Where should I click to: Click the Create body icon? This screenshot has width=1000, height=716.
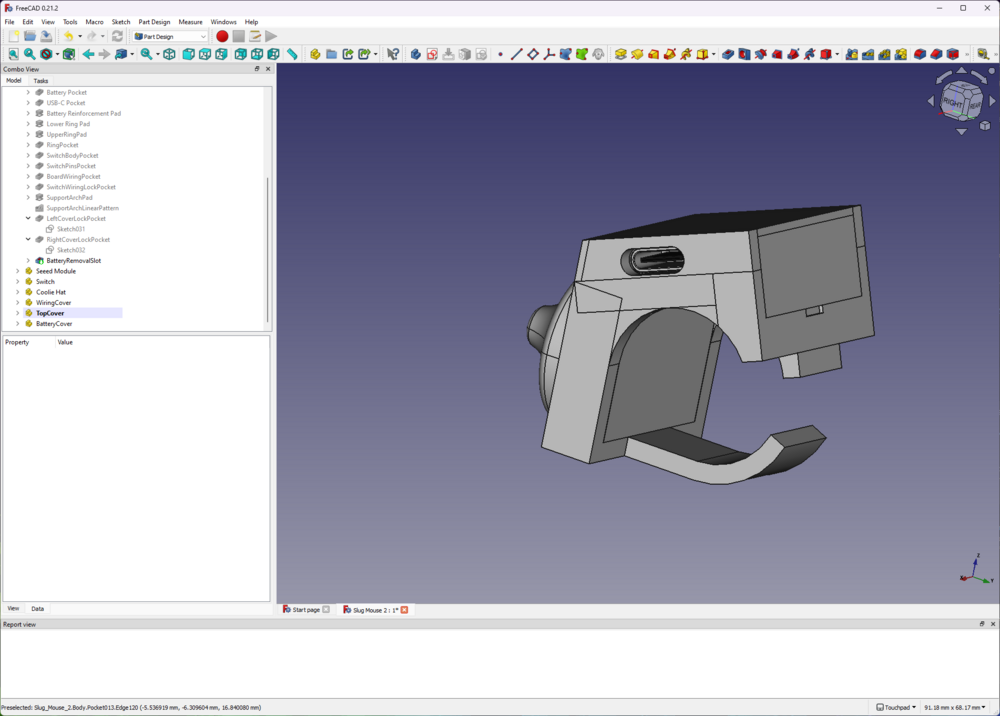[415, 54]
